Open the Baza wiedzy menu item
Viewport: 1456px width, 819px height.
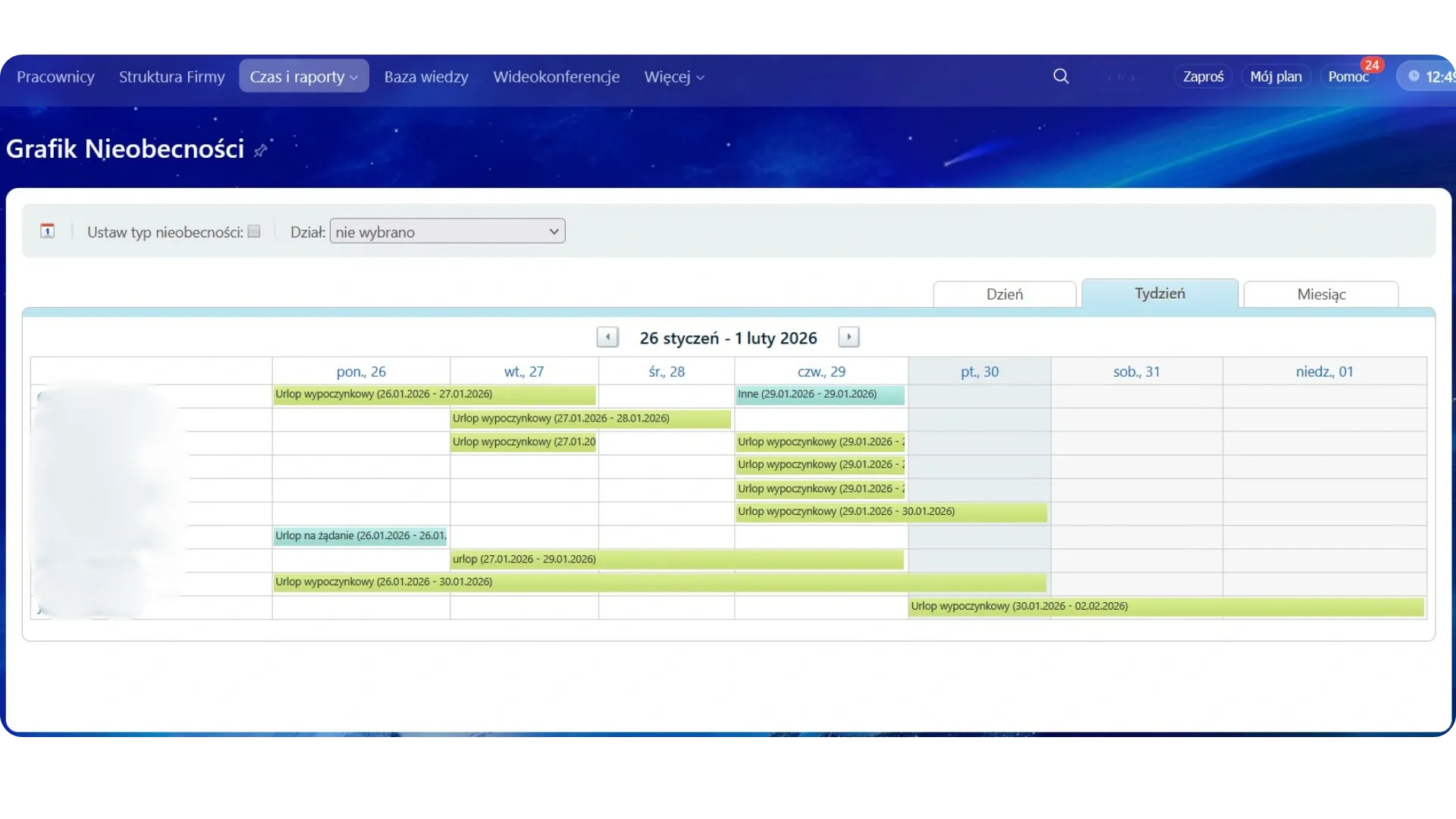(426, 77)
